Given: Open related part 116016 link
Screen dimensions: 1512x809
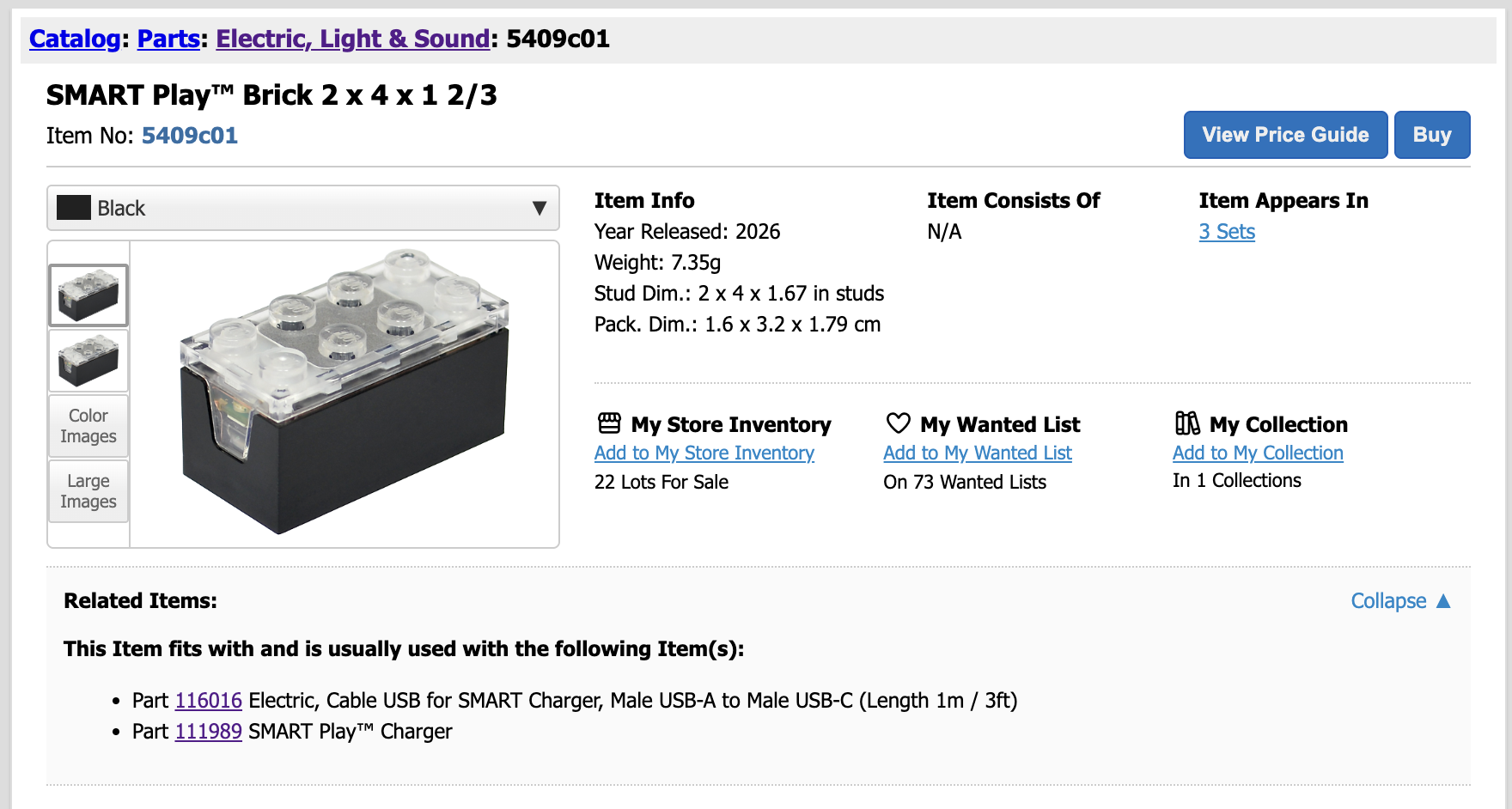Looking at the screenshot, I should click(x=209, y=701).
